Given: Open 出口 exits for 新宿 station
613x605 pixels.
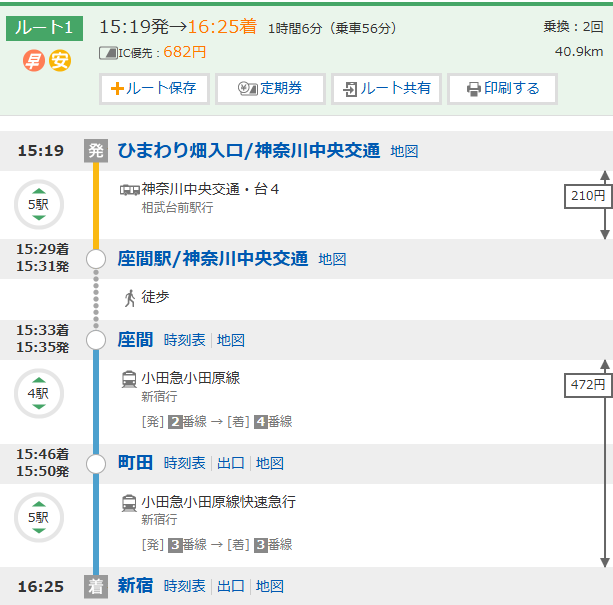Looking at the screenshot, I should (231, 586).
